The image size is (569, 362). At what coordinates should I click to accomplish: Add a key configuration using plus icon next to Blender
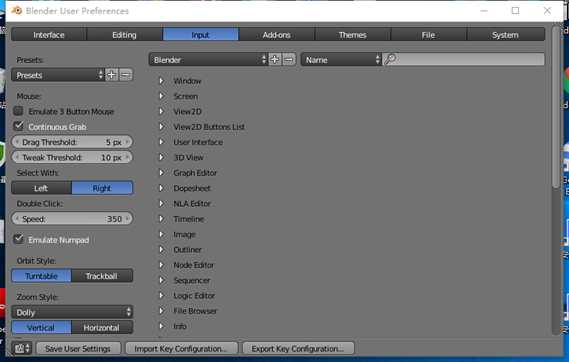pyautogui.click(x=275, y=59)
